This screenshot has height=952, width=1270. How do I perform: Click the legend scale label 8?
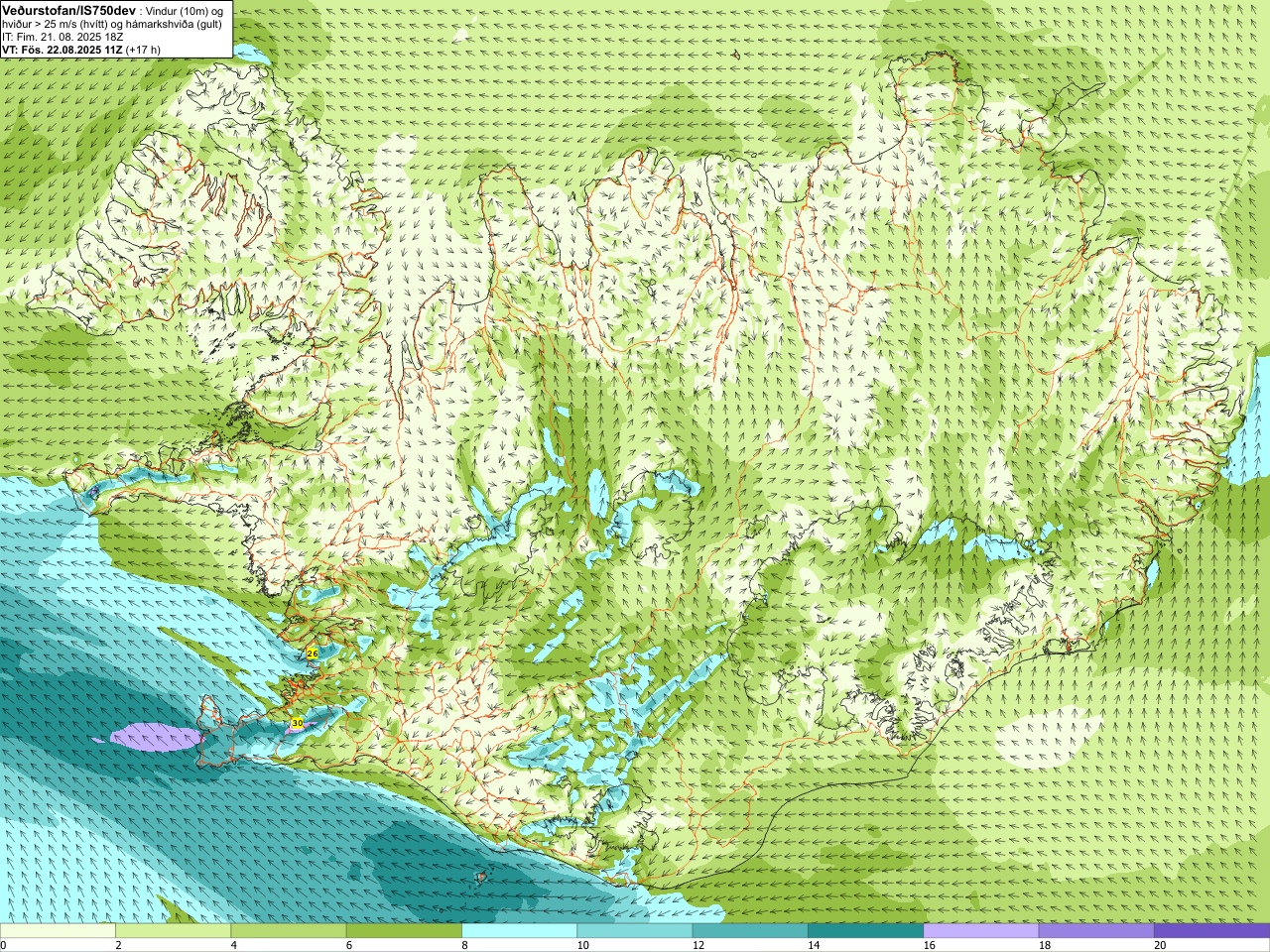coord(464,945)
